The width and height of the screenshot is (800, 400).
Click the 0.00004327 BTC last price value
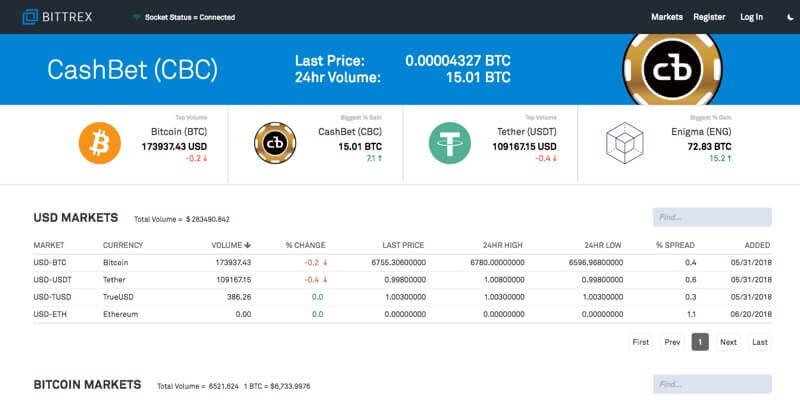458,61
